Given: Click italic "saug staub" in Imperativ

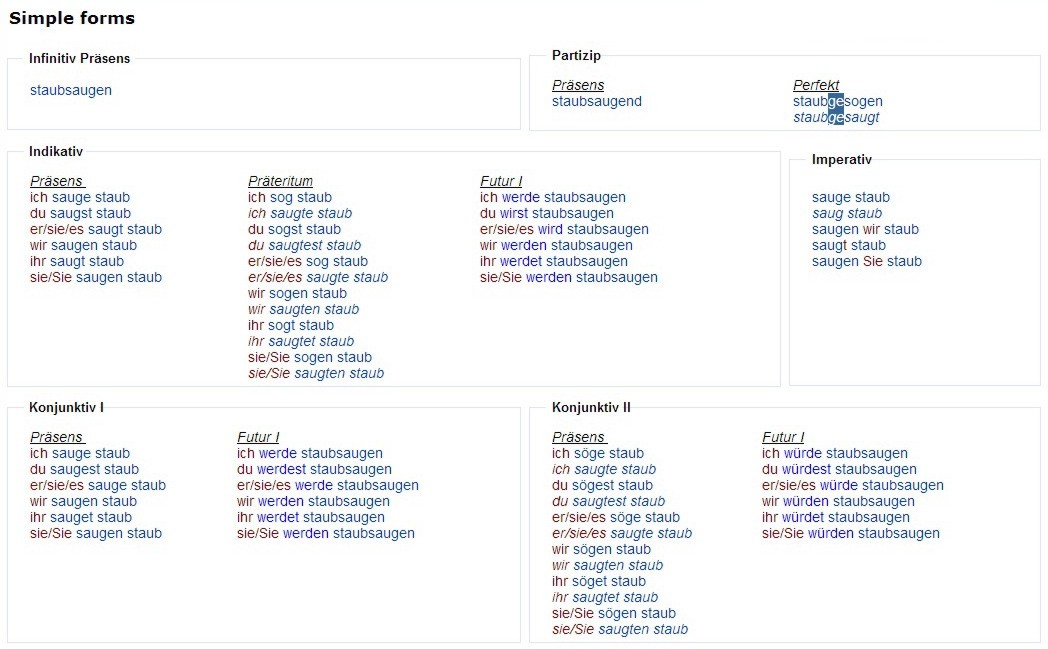Looking at the screenshot, I should tap(847, 213).
